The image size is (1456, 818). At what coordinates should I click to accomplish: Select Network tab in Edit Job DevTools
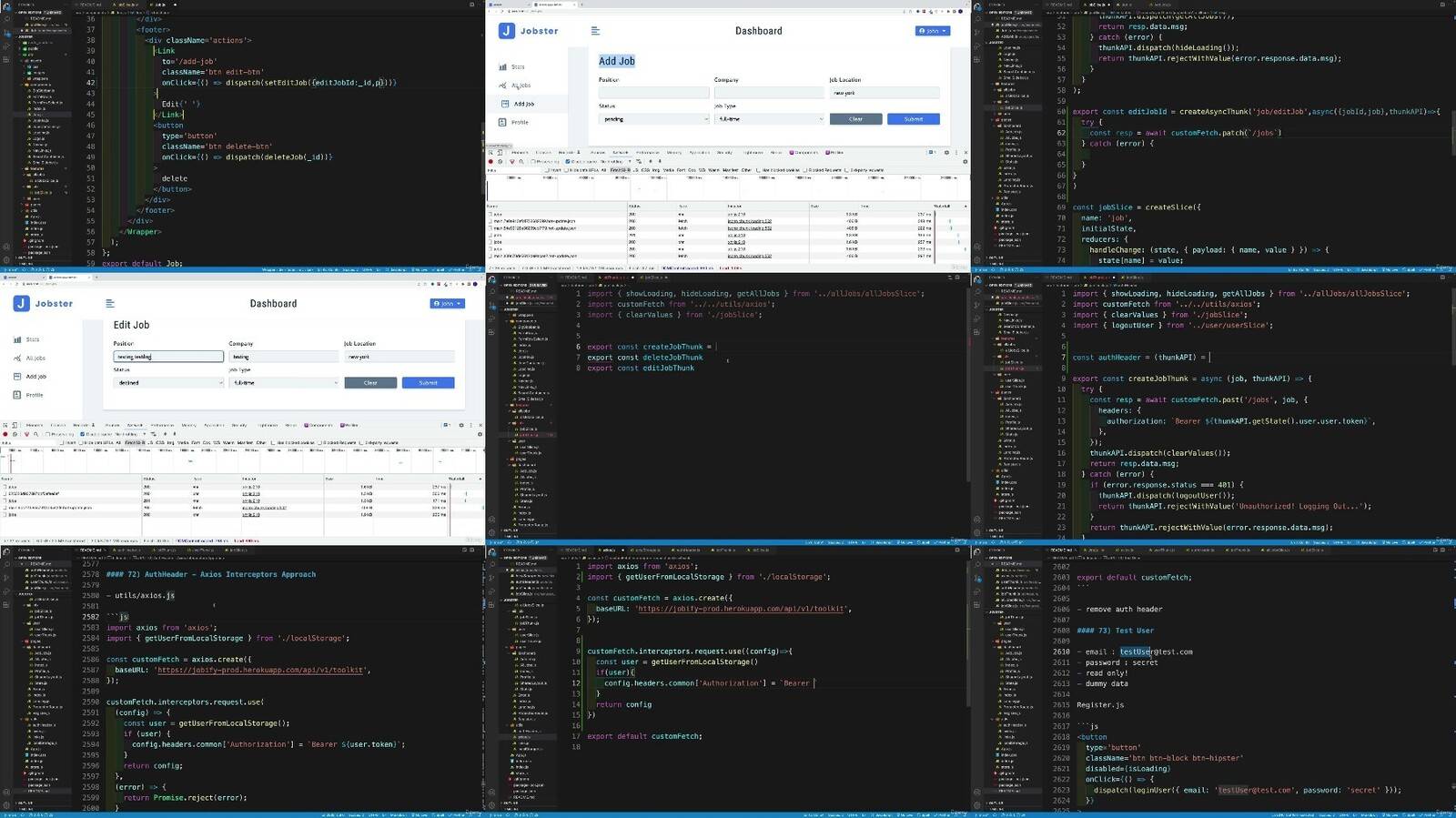[x=135, y=425]
